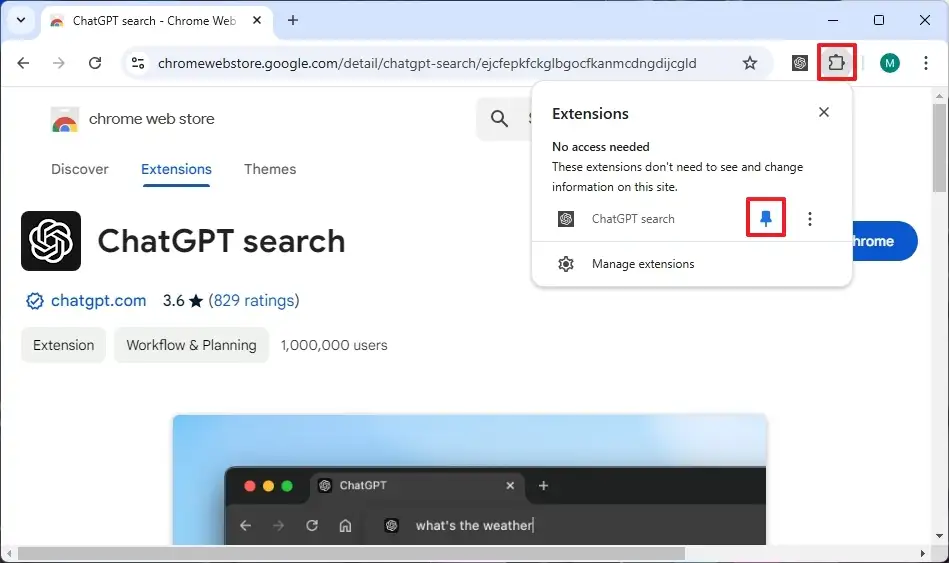949x563 pixels.
Task: Switch to the Themes tab
Action: [270, 169]
